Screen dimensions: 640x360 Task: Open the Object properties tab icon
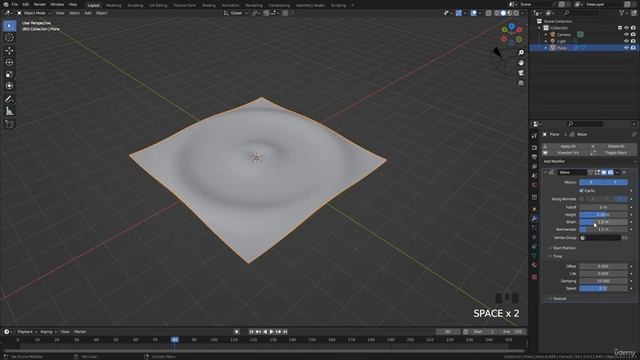(x=534, y=209)
